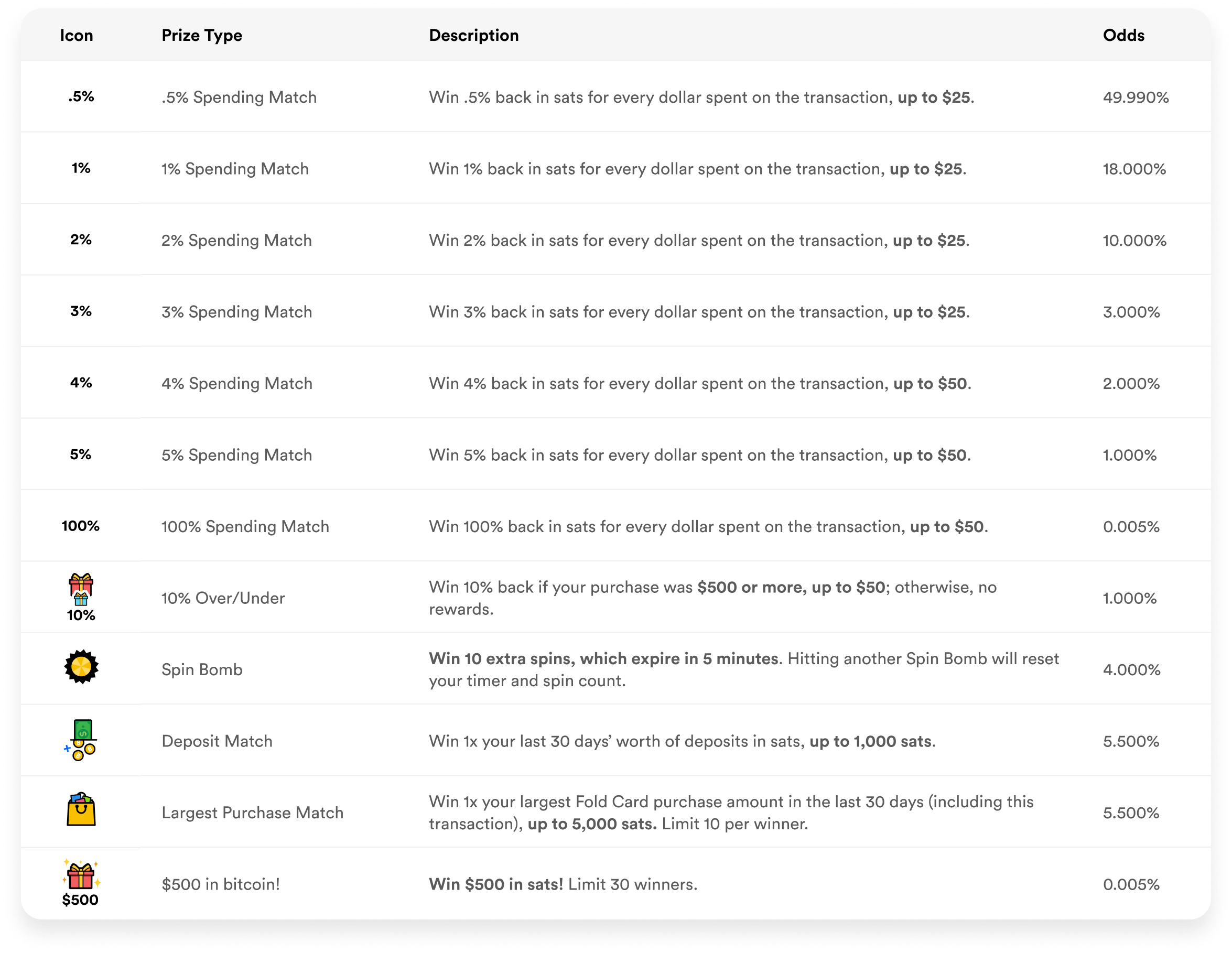The height and width of the screenshot is (953, 1232).
Task: Click the Largest Purchase shopping bag icon
Action: coord(81,810)
